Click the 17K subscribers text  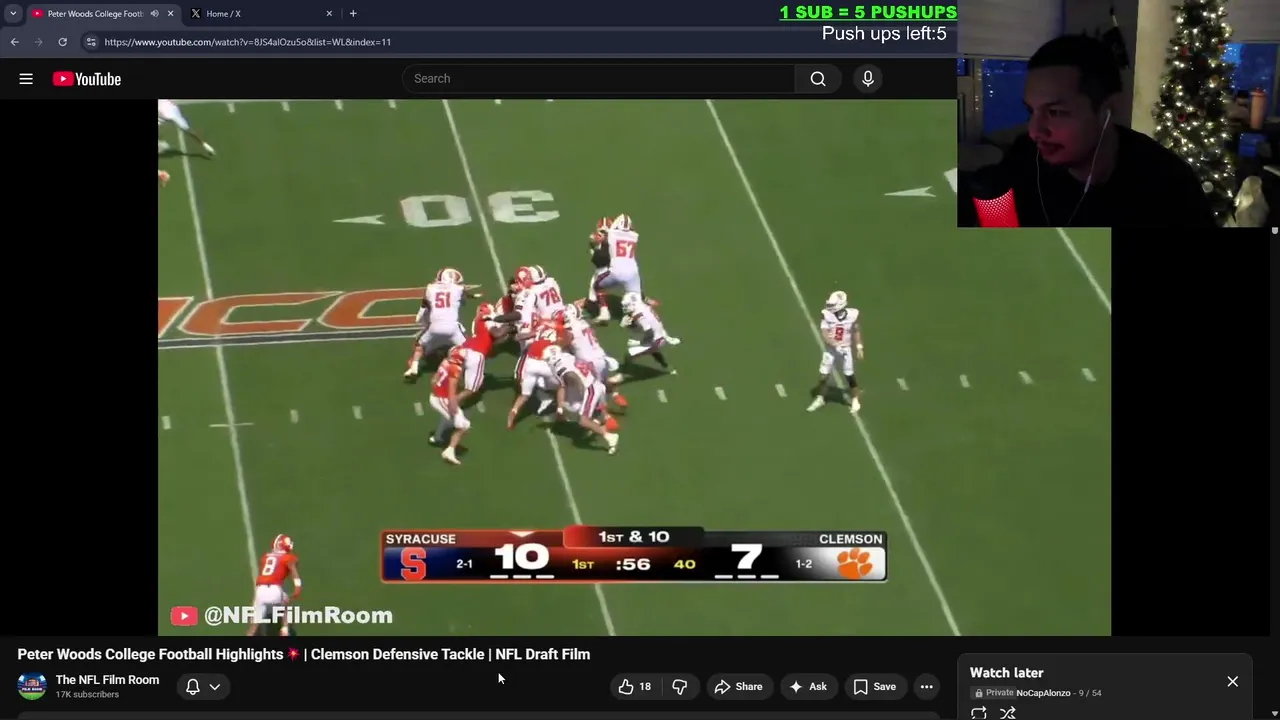point(87,695)
